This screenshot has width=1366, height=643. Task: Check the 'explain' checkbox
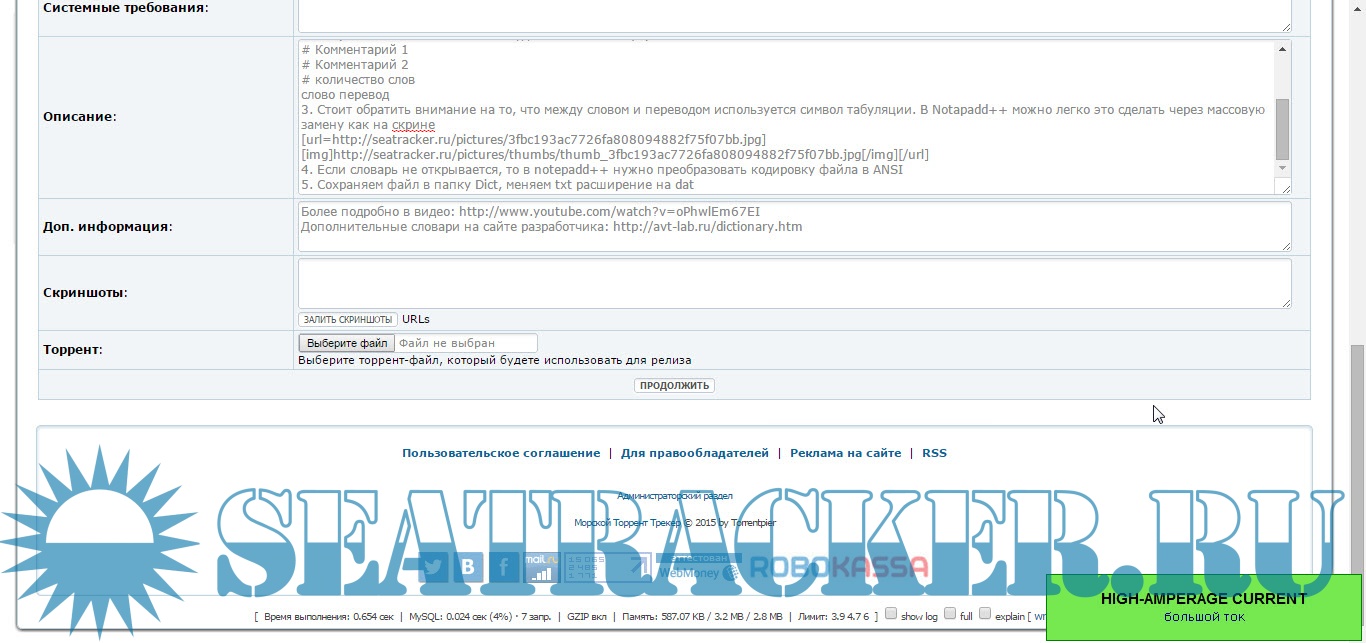click(985, 614)
